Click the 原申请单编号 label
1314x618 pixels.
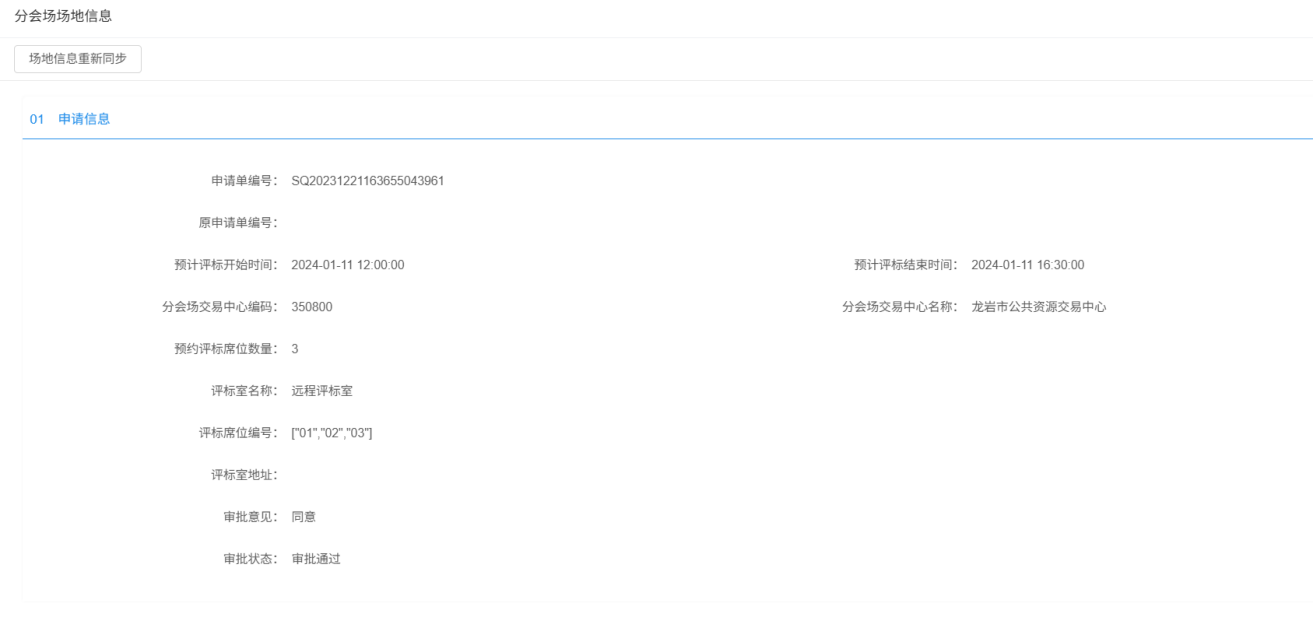coord(238,223)
